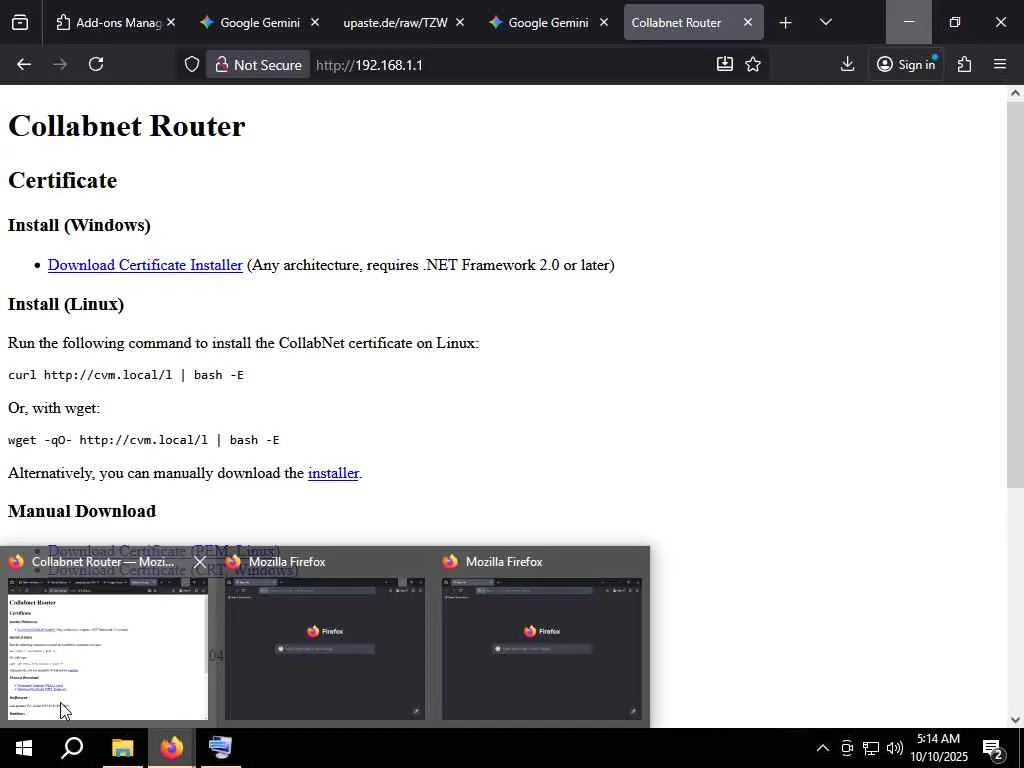
Task: Bookmark this page with the star icon
Action: pos(753,64)
